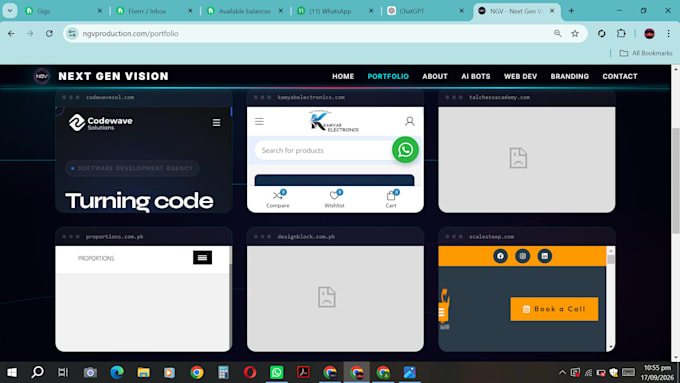The width and height of the screenshot is (680, 383).
Task: Click the Codewave Solutions logo
Action: click(101, 122)
